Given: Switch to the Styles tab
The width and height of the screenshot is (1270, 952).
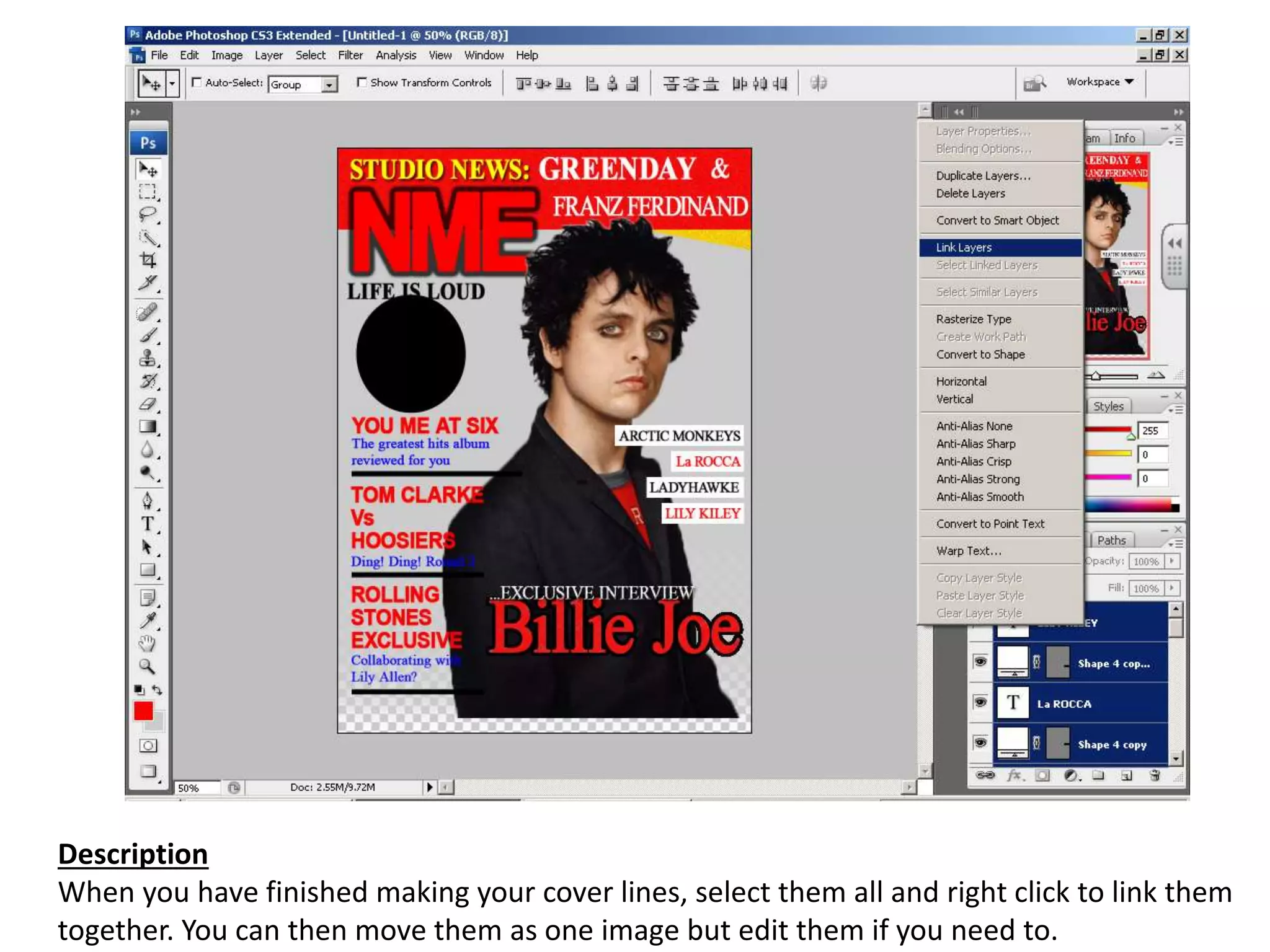Looking at the screenshot, I should [x=1108, y=406].
